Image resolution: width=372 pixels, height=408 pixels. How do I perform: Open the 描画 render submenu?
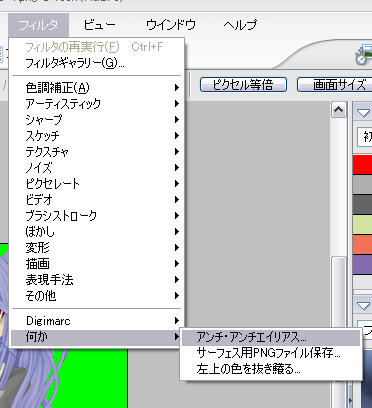tap(97, 264)
